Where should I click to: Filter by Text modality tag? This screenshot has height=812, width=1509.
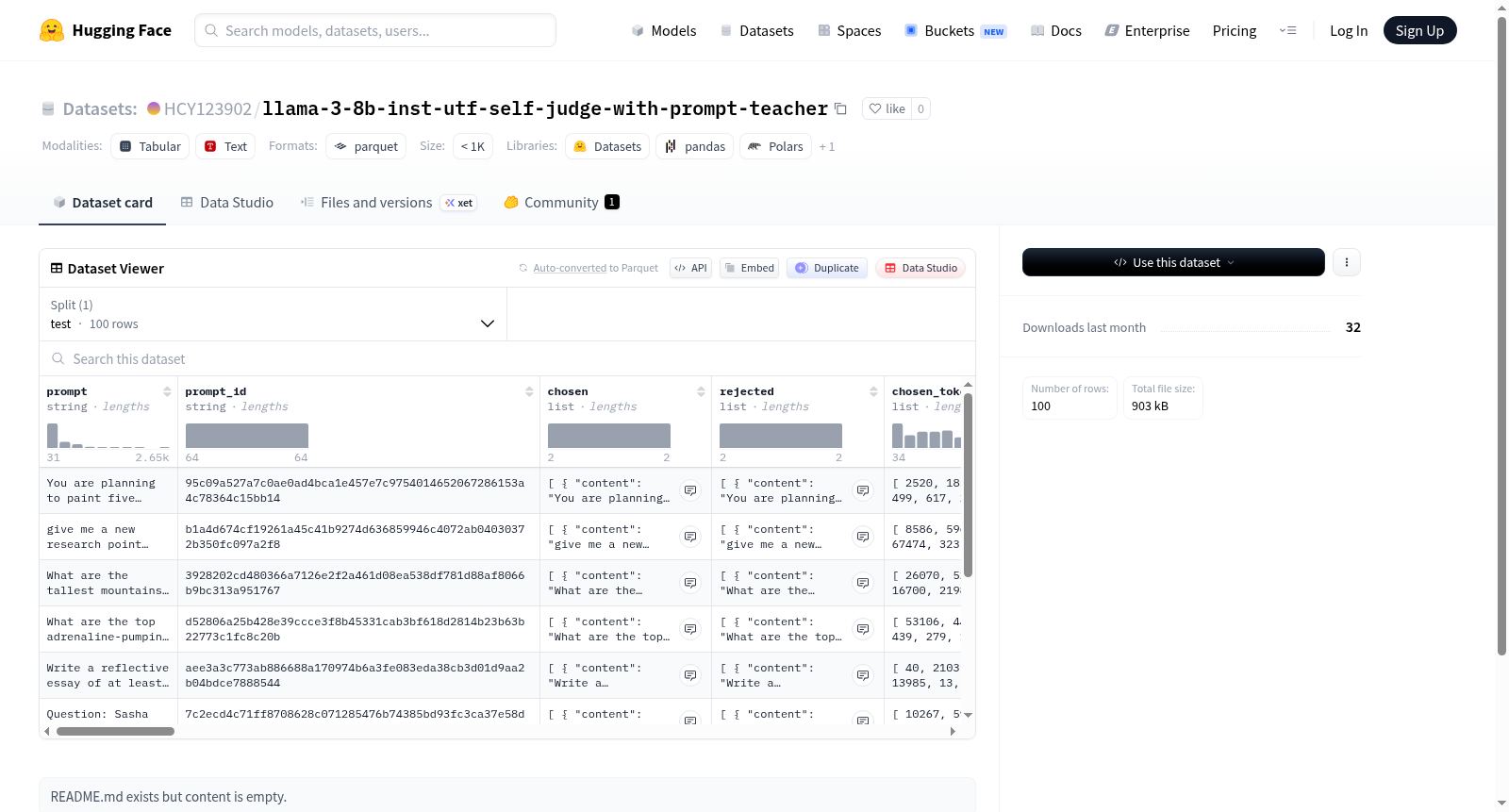pos(225,146)
